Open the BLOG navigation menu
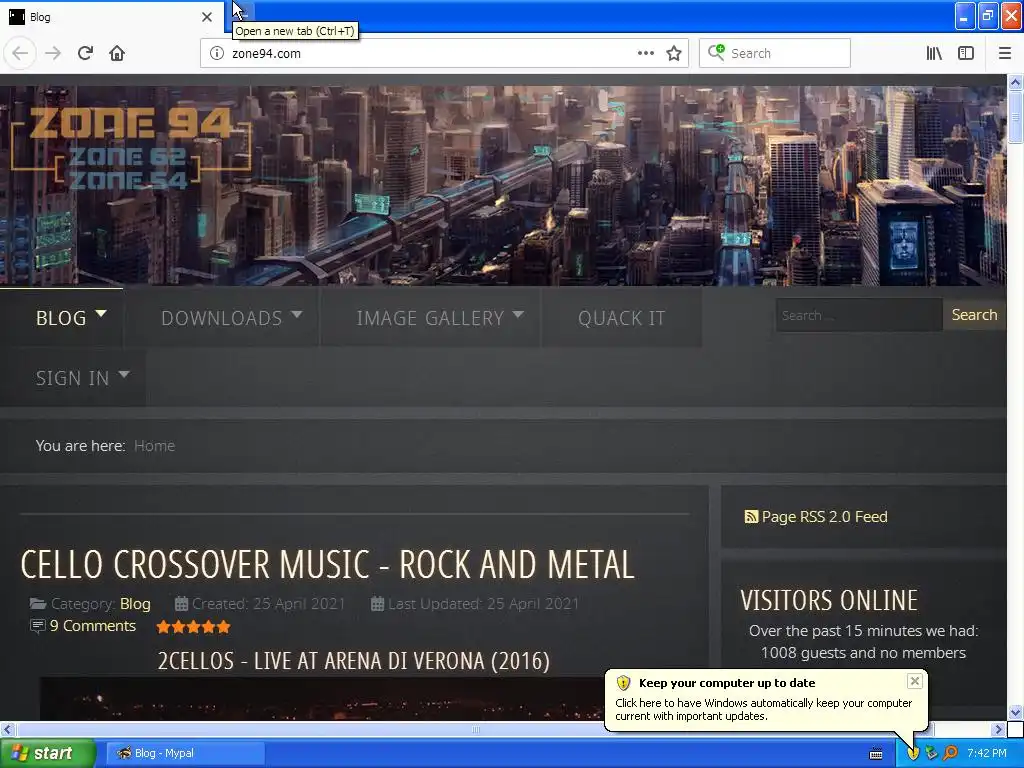The height and width of the screenshot is (768, 1024). pyautogui.click(x=61, y=318)
